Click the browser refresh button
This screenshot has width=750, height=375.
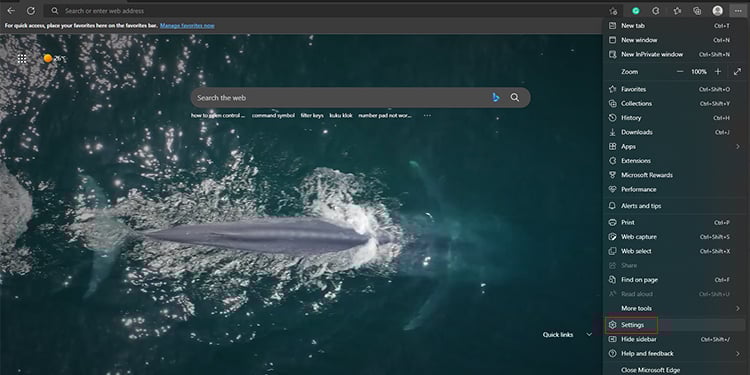click(31, 11)
